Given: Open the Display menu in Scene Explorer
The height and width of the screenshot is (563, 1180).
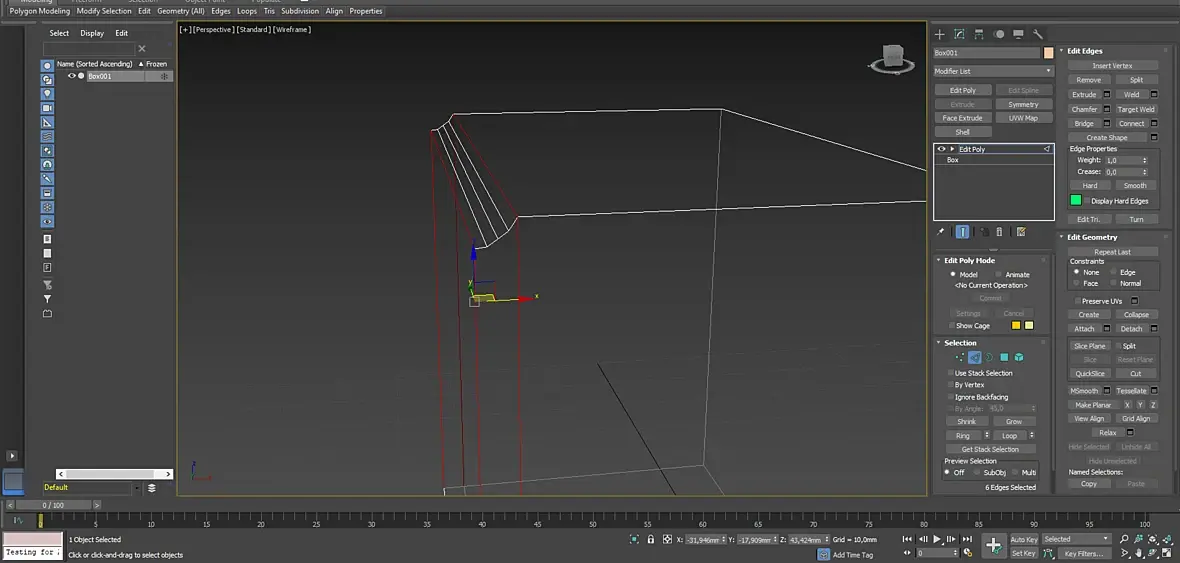Looking at the screenshot, I should point(92,33).
